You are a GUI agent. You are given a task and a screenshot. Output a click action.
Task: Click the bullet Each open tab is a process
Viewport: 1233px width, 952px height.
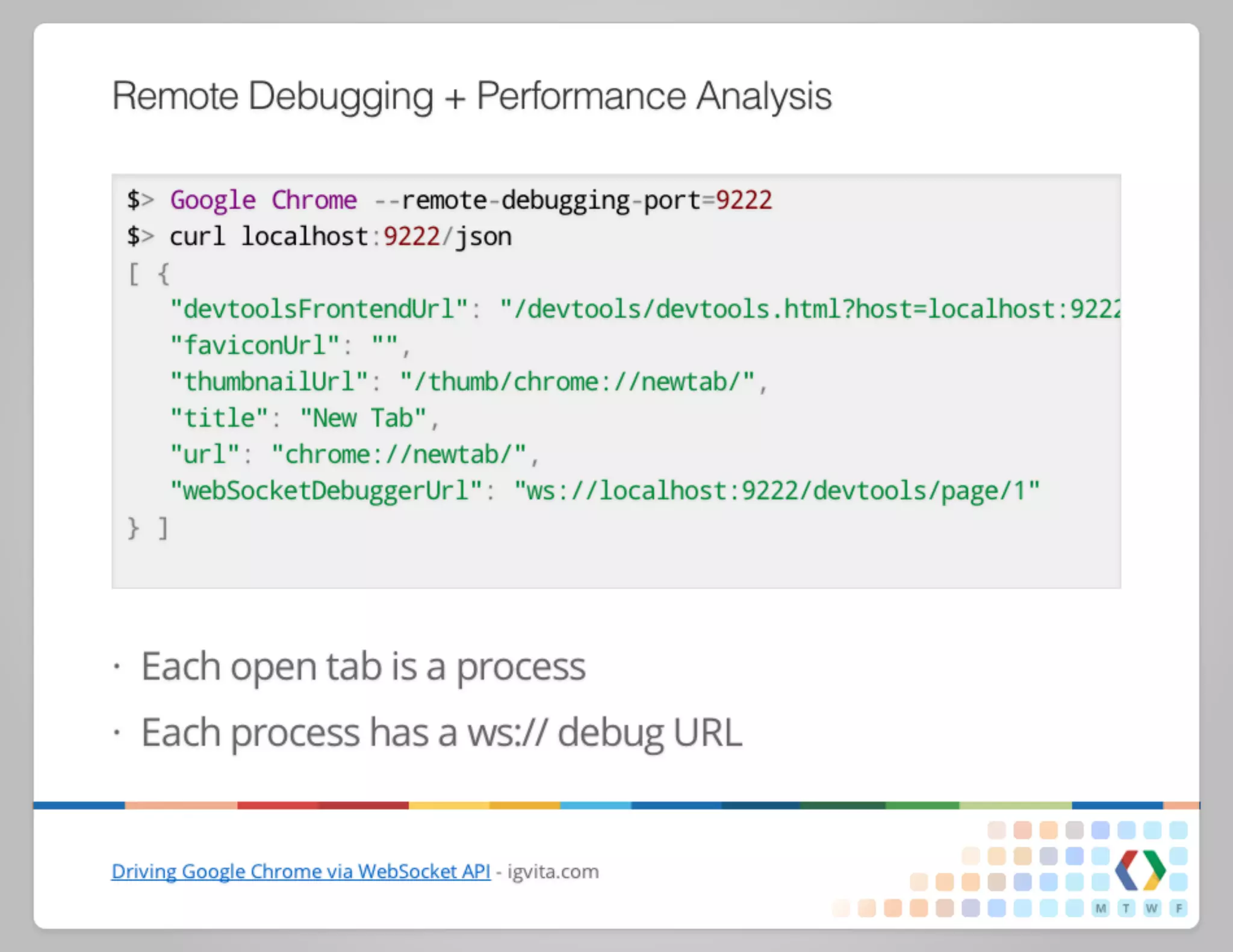[363, 667]
